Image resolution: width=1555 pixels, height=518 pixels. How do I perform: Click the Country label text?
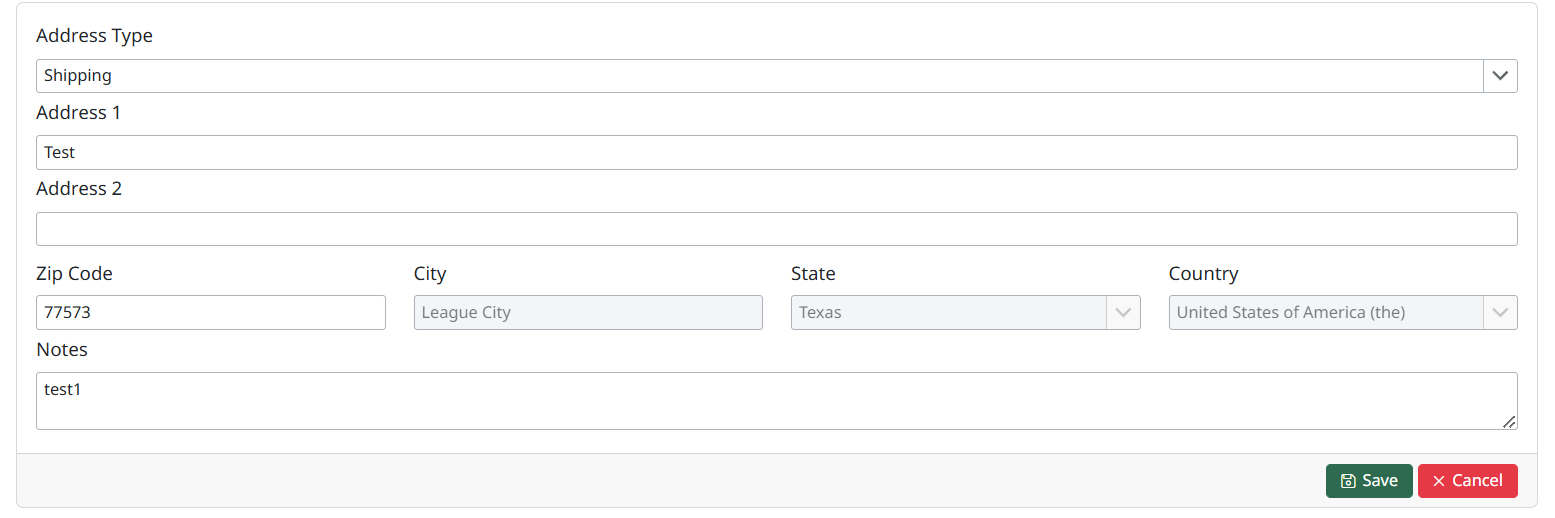pos(1203,274)
